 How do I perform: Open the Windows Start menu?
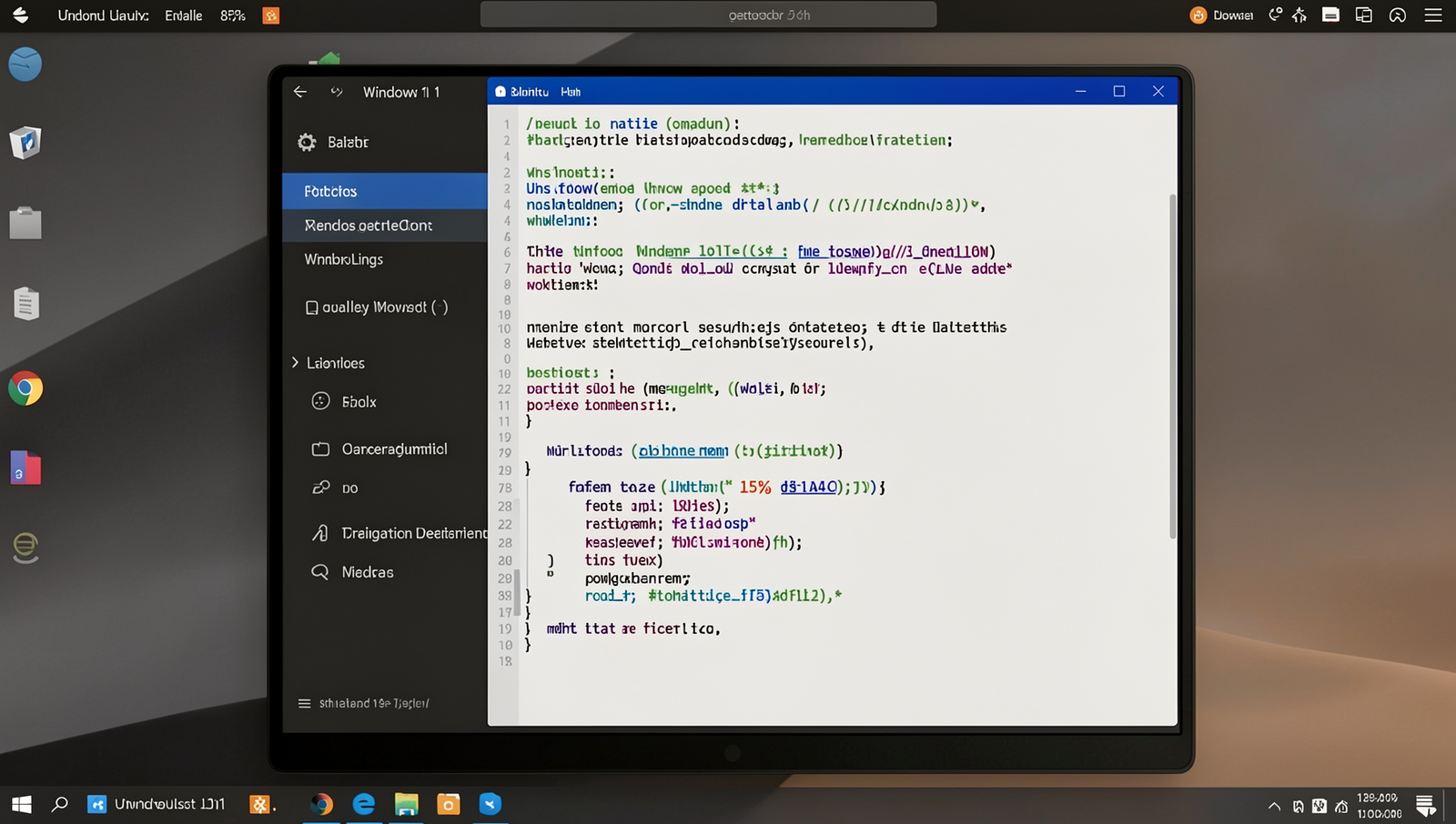tap(22, 804)
